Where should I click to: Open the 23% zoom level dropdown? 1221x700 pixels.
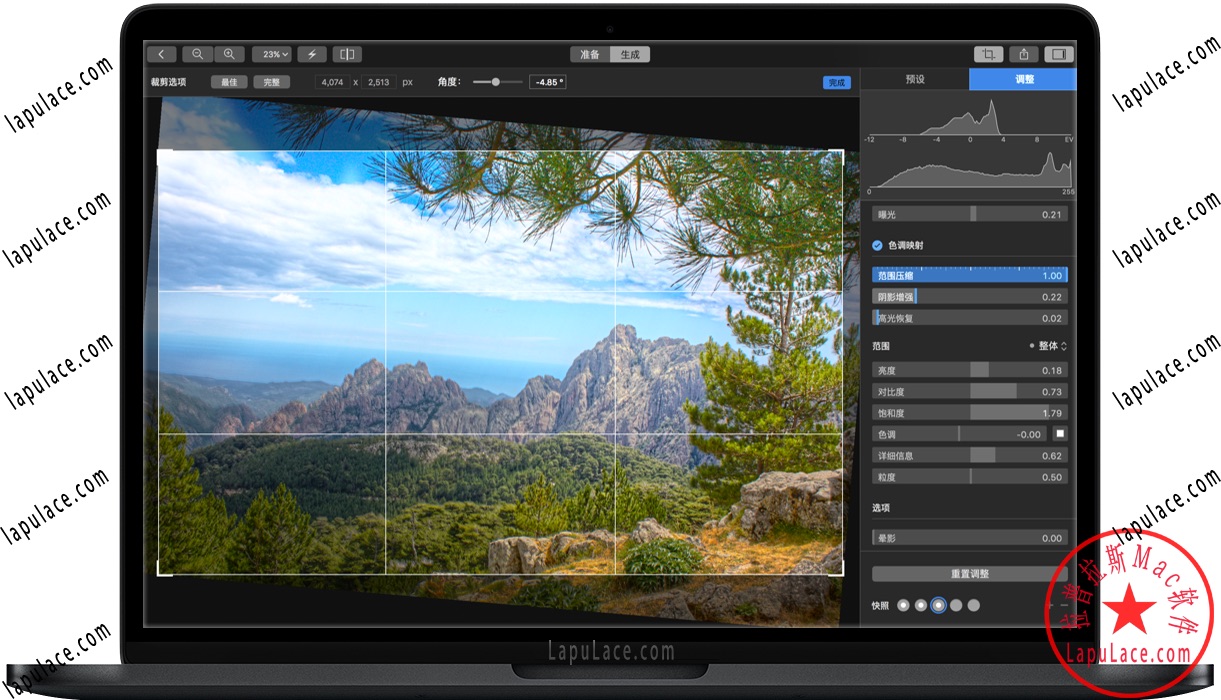pos(271,54)
